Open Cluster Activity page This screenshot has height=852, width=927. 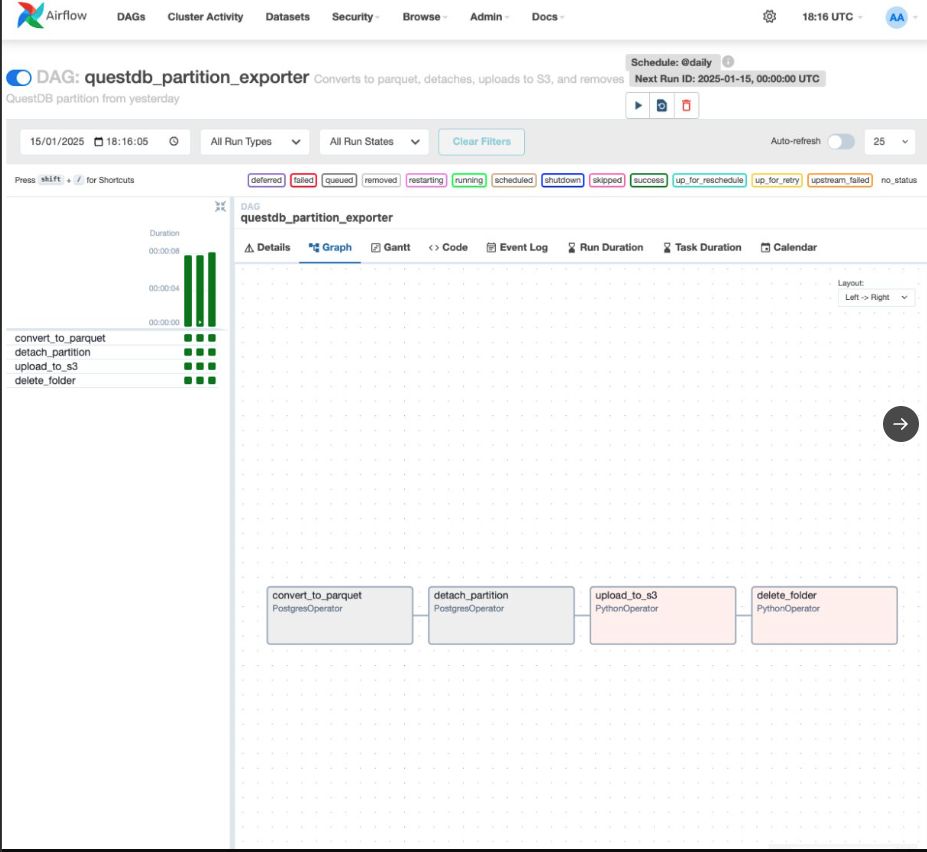click(x=205, y=17)
